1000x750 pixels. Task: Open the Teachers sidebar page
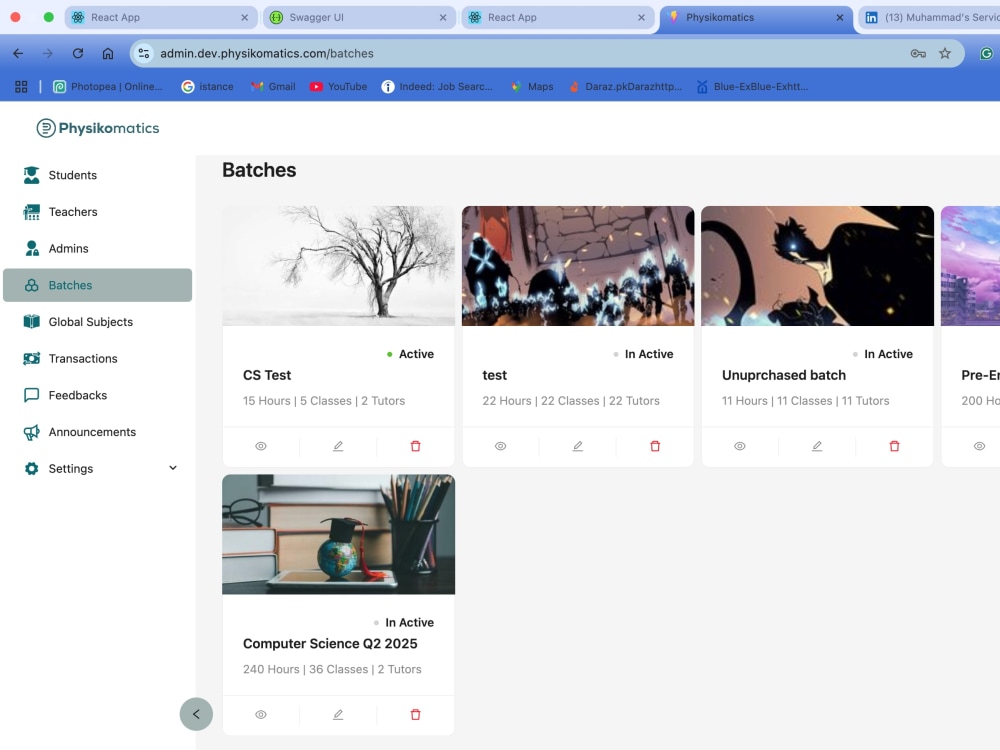97,212
